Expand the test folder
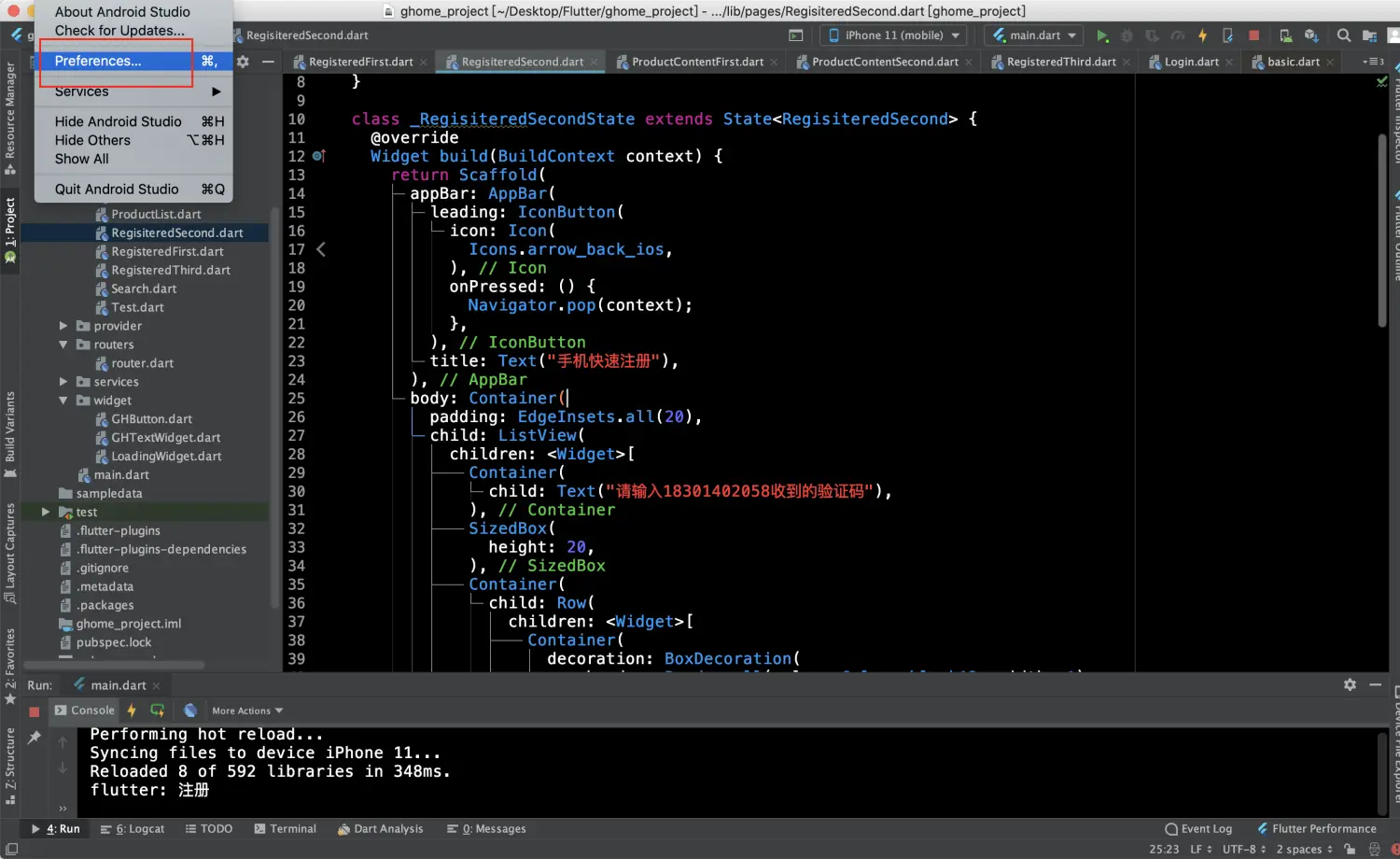 (46, 512)
